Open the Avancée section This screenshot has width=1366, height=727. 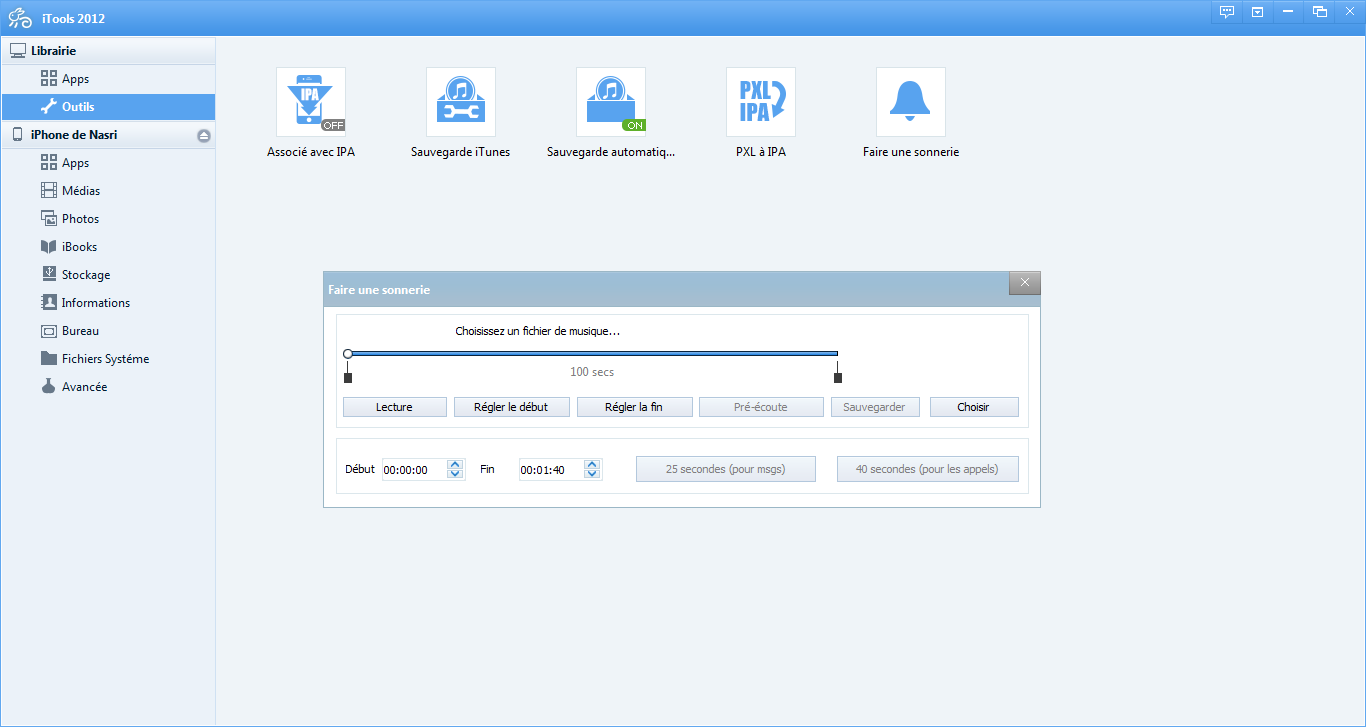click(x=108, y=387)
